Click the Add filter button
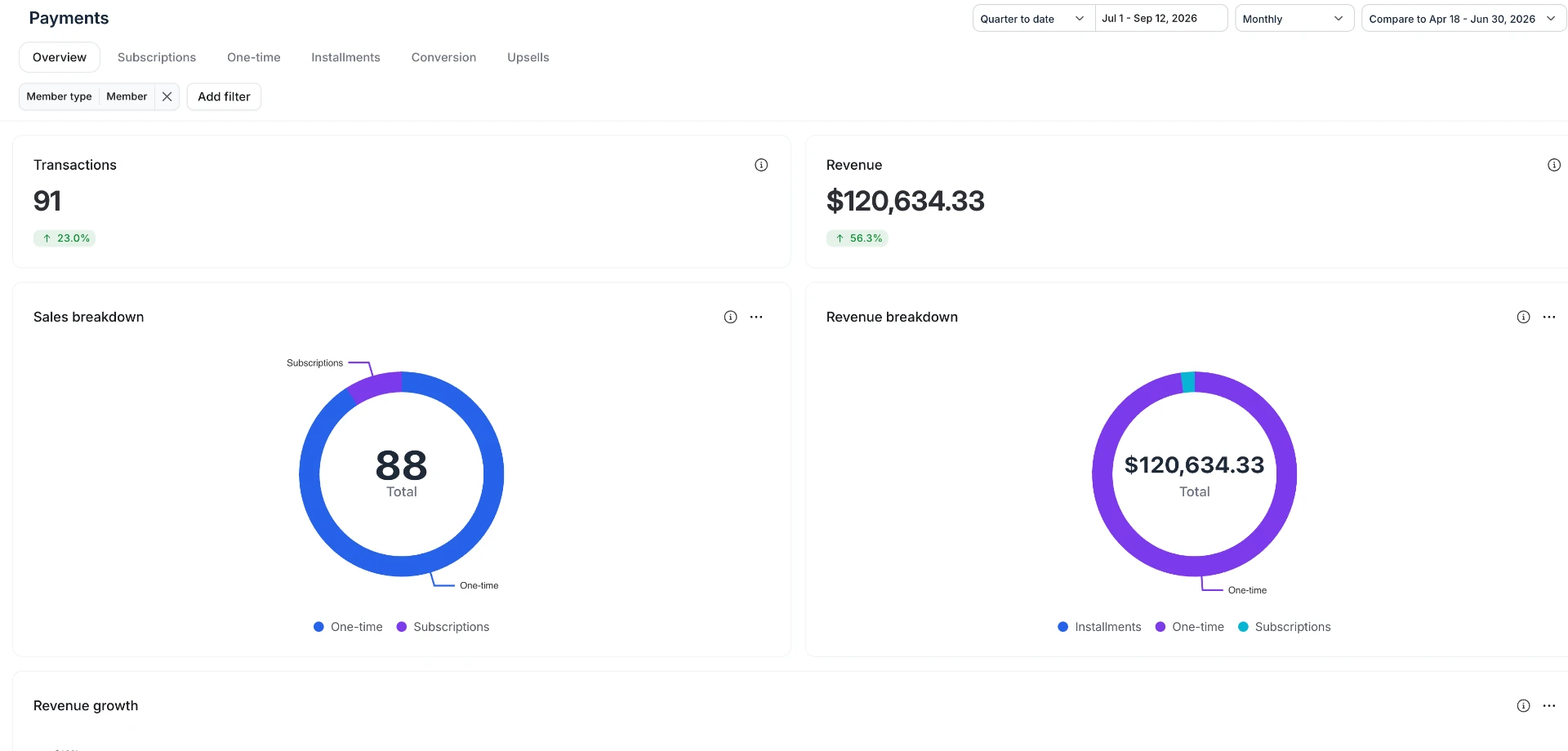Screen dimensions: 1568x751 pos(224,96)
